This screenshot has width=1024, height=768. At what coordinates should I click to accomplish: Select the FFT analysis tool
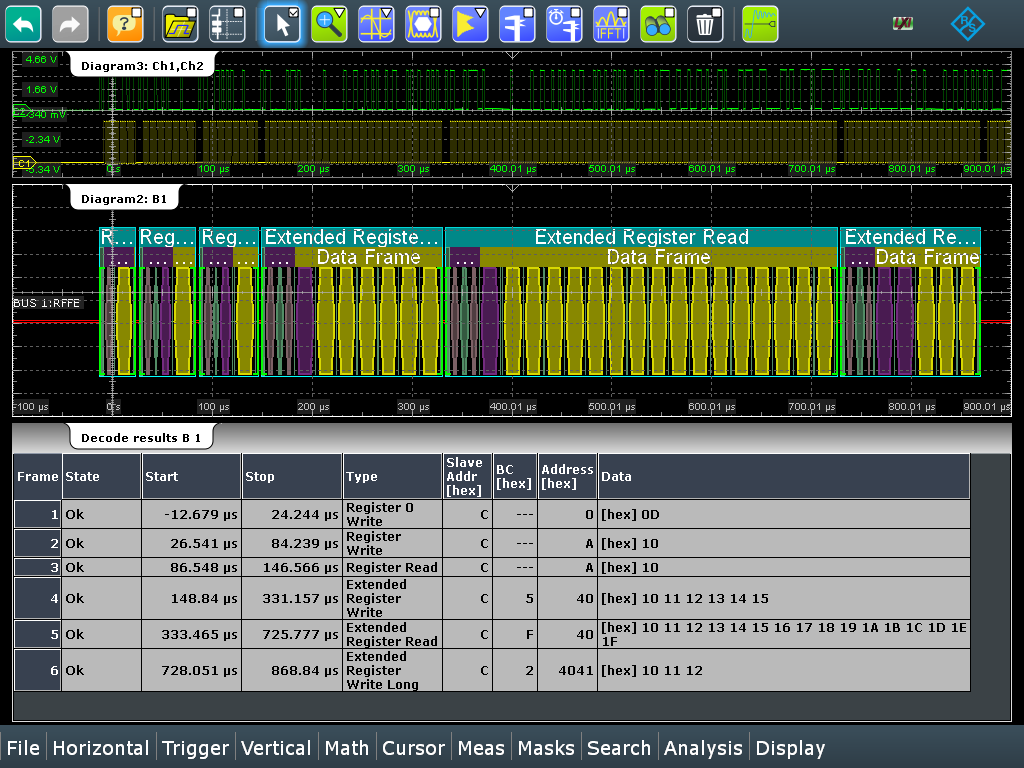611,24
